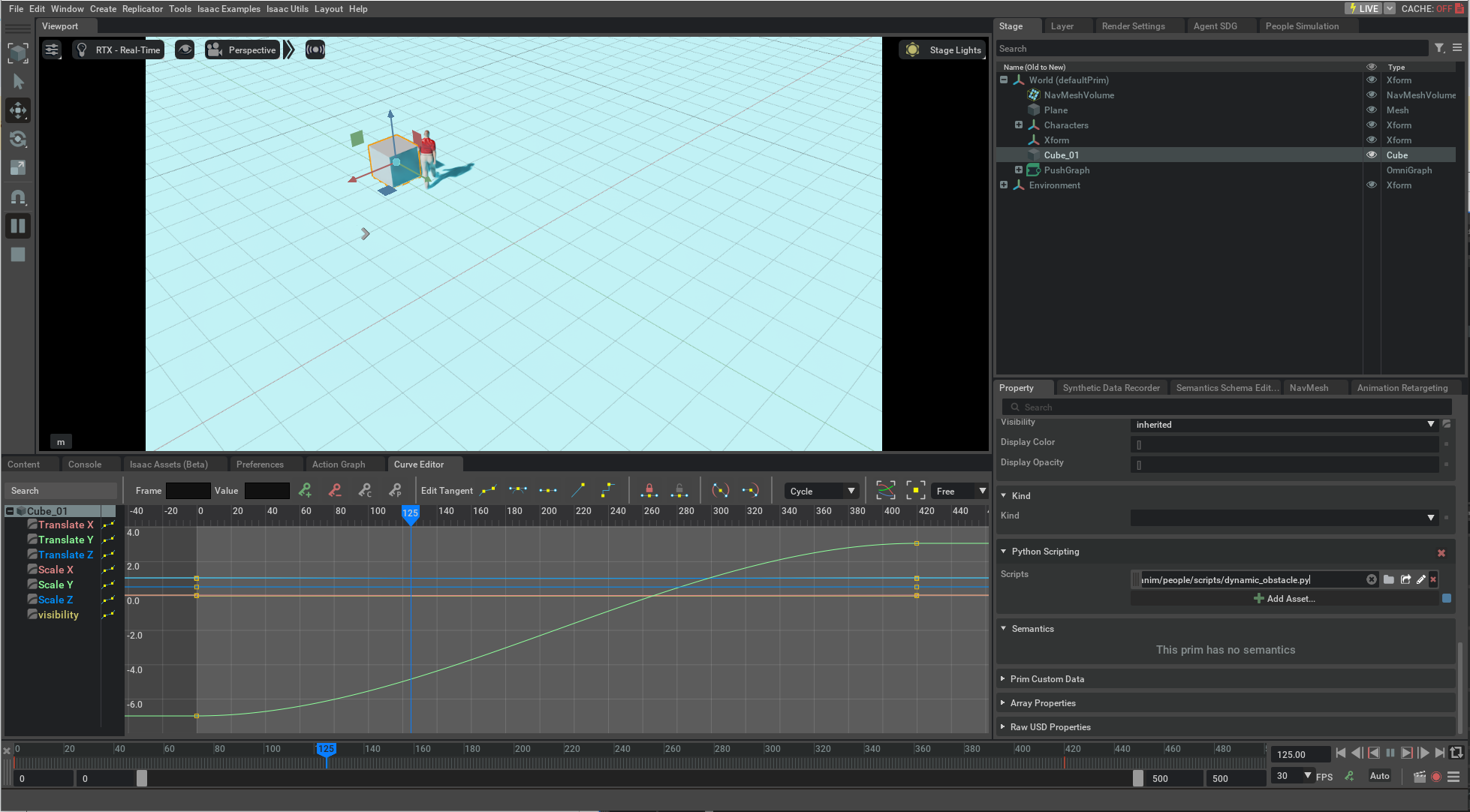The height and width of the screenshot is (812, 1470).
Task: Toggle LIVE session button
Action: coord(1363,8)
